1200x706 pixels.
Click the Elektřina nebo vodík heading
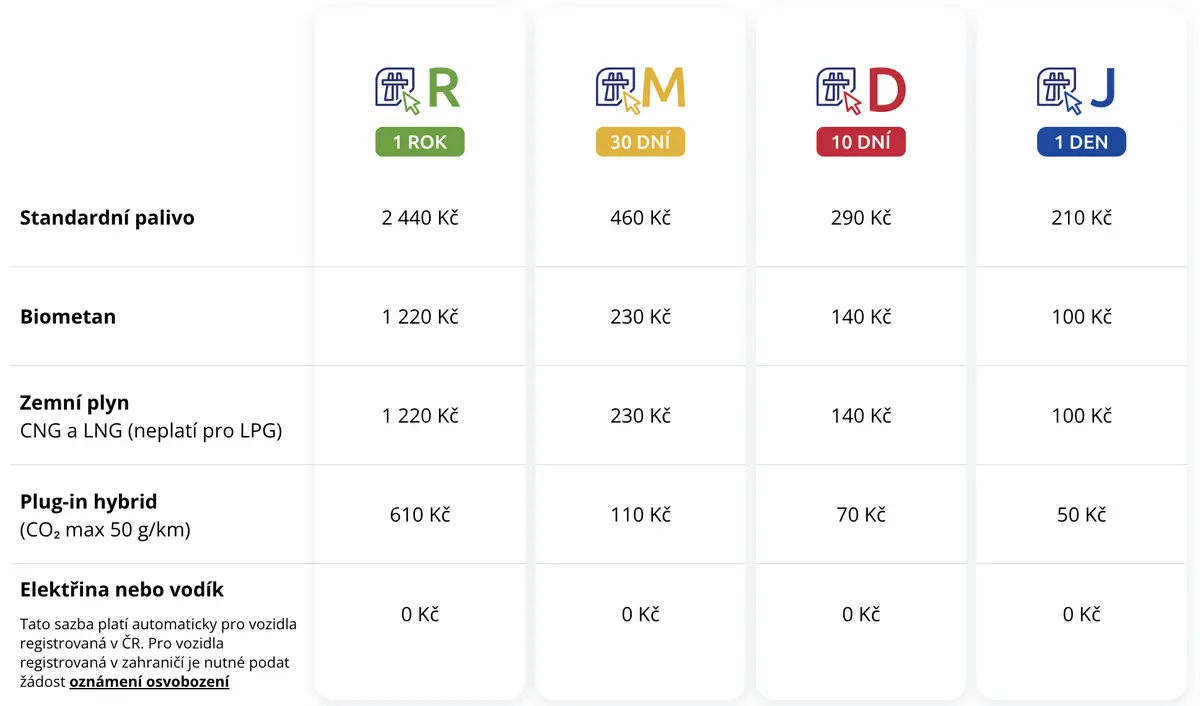[x=122, y=589]
